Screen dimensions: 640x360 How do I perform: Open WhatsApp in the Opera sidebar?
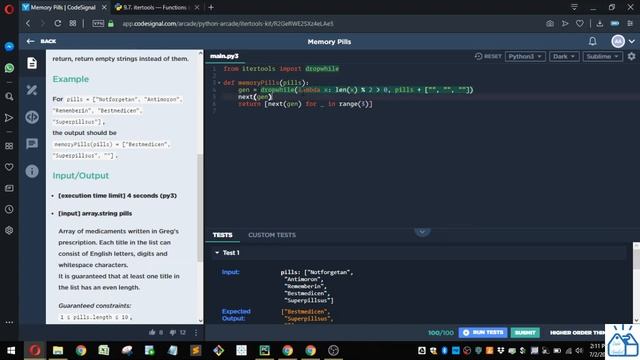pyautogui.click(x=9, y=68)
